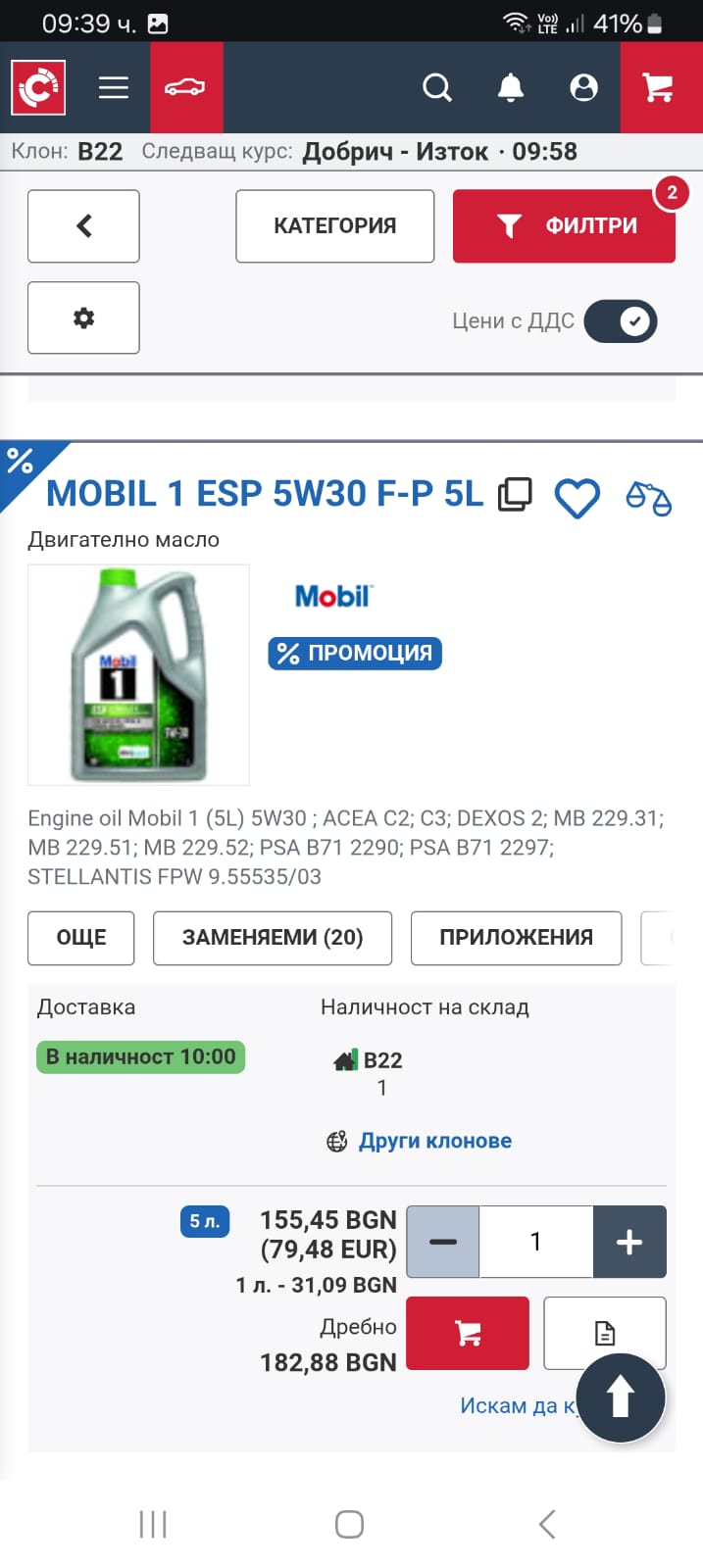Click the quantity input field
This screenshot has width=703, height=1568.
(x=535, y=1242)
